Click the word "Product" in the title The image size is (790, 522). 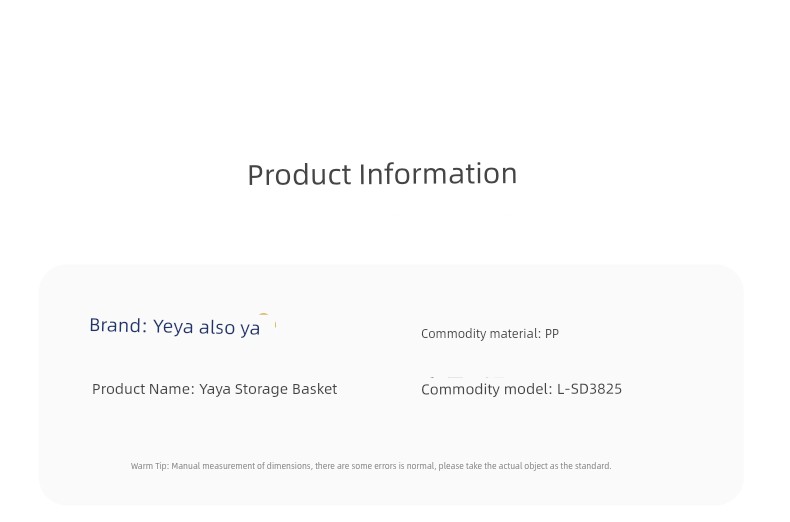(x=299, y=175)
